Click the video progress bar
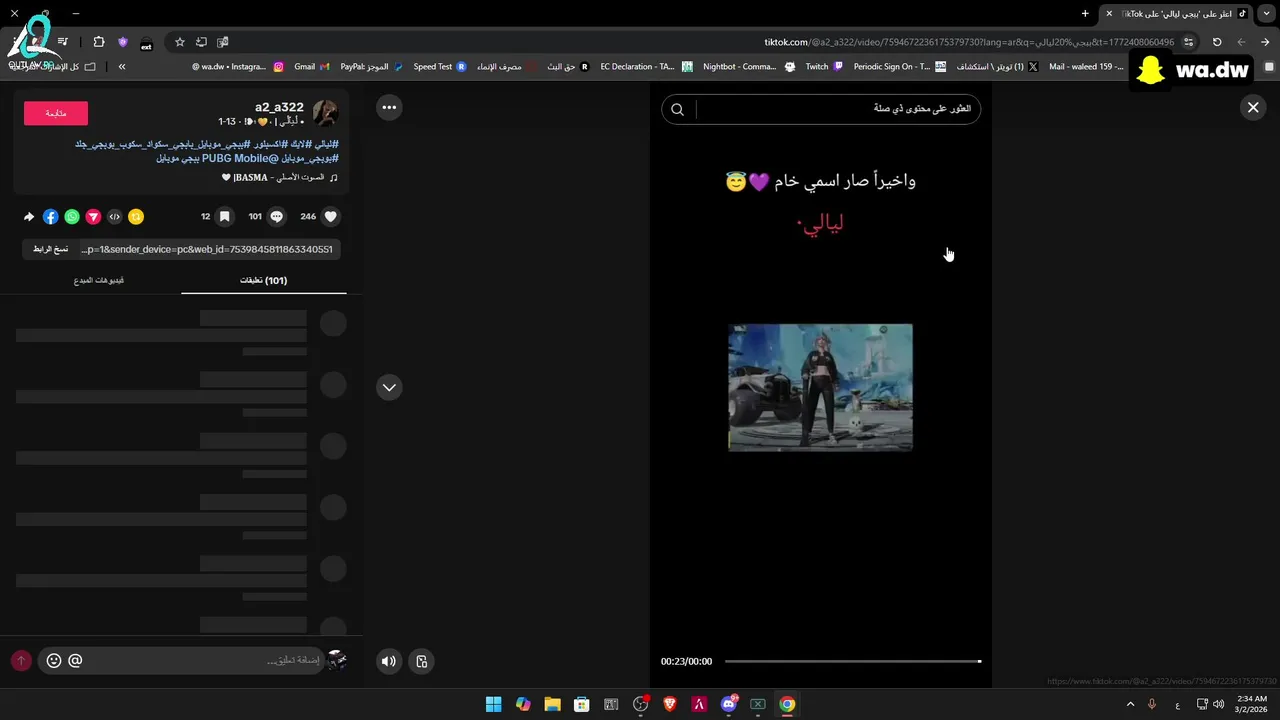 coord(853,661)
